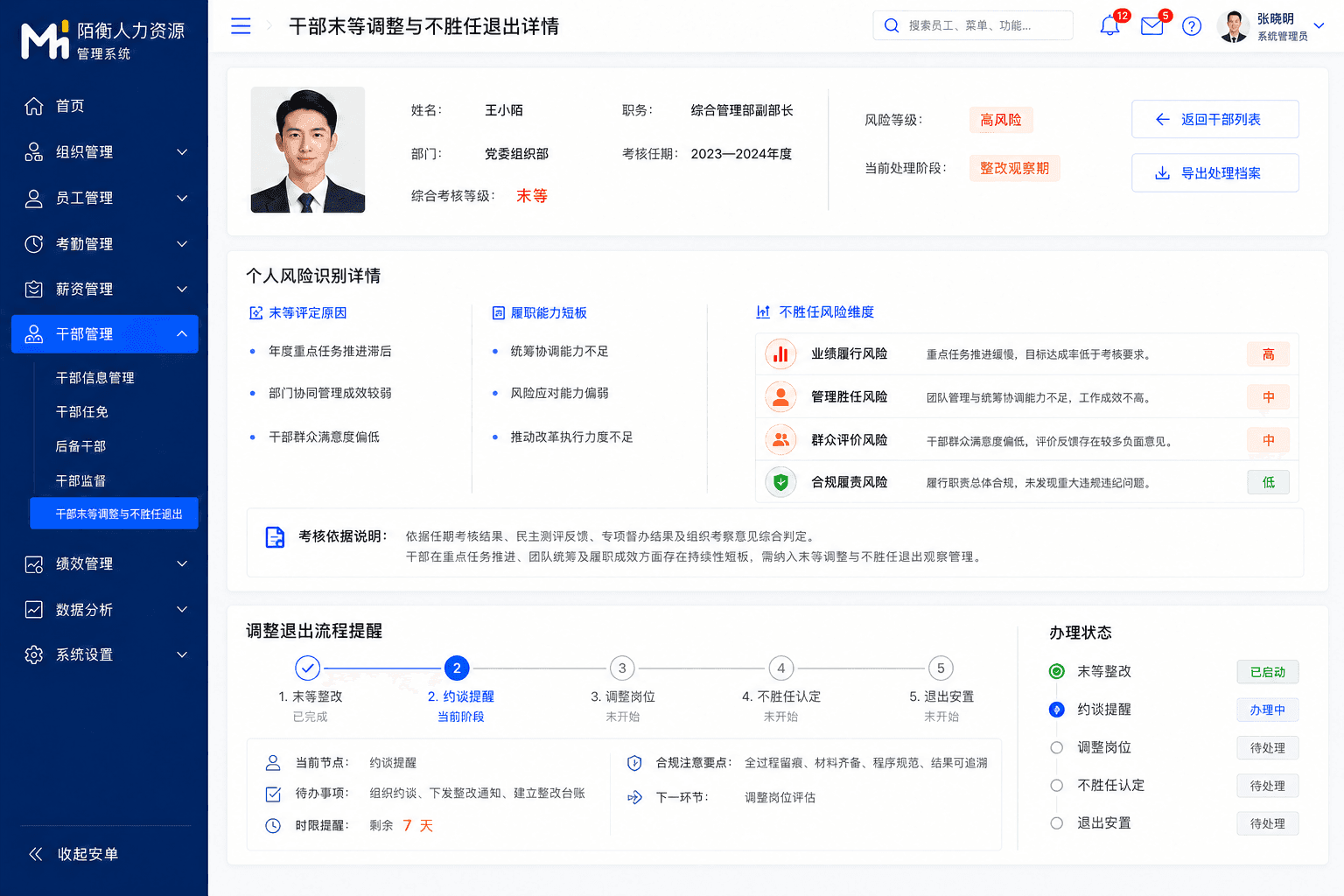The image size is (1344, 896).
Task: Select the 不胜任认定 status radio
Action: point(1057,785)
